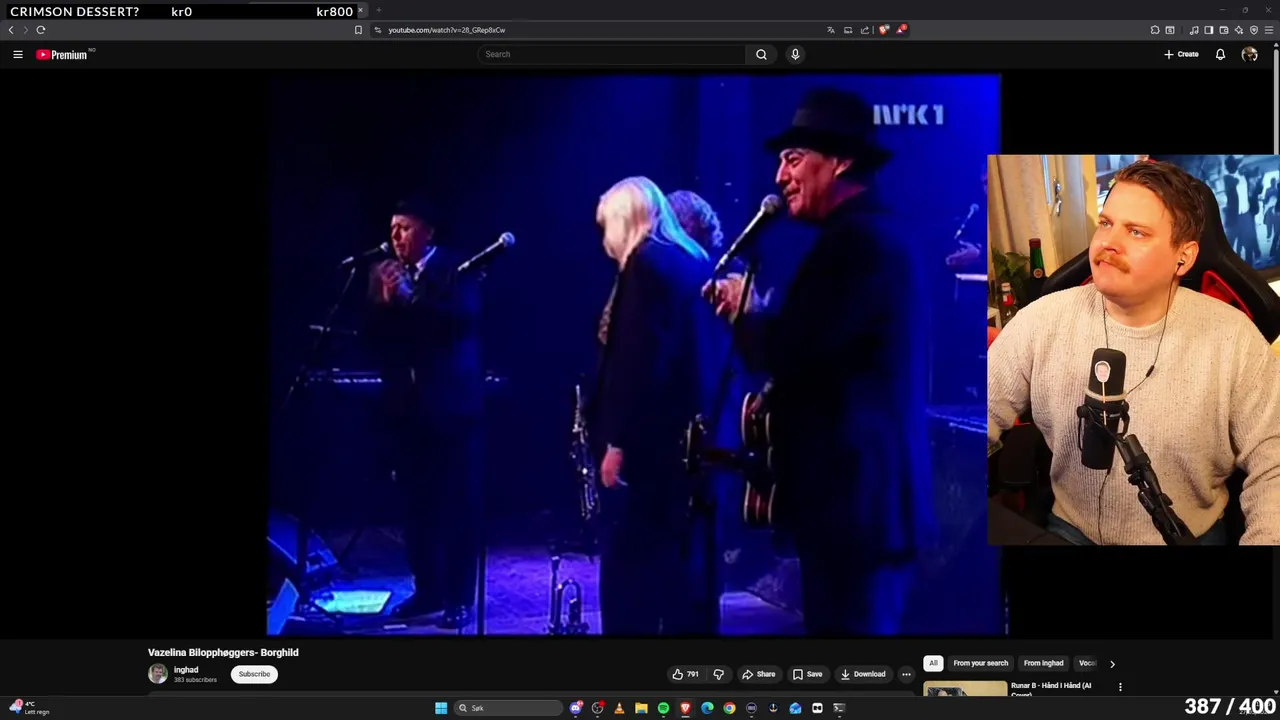
Task: Click the Windows taskbar search box
Action: (x=509, y=708)
